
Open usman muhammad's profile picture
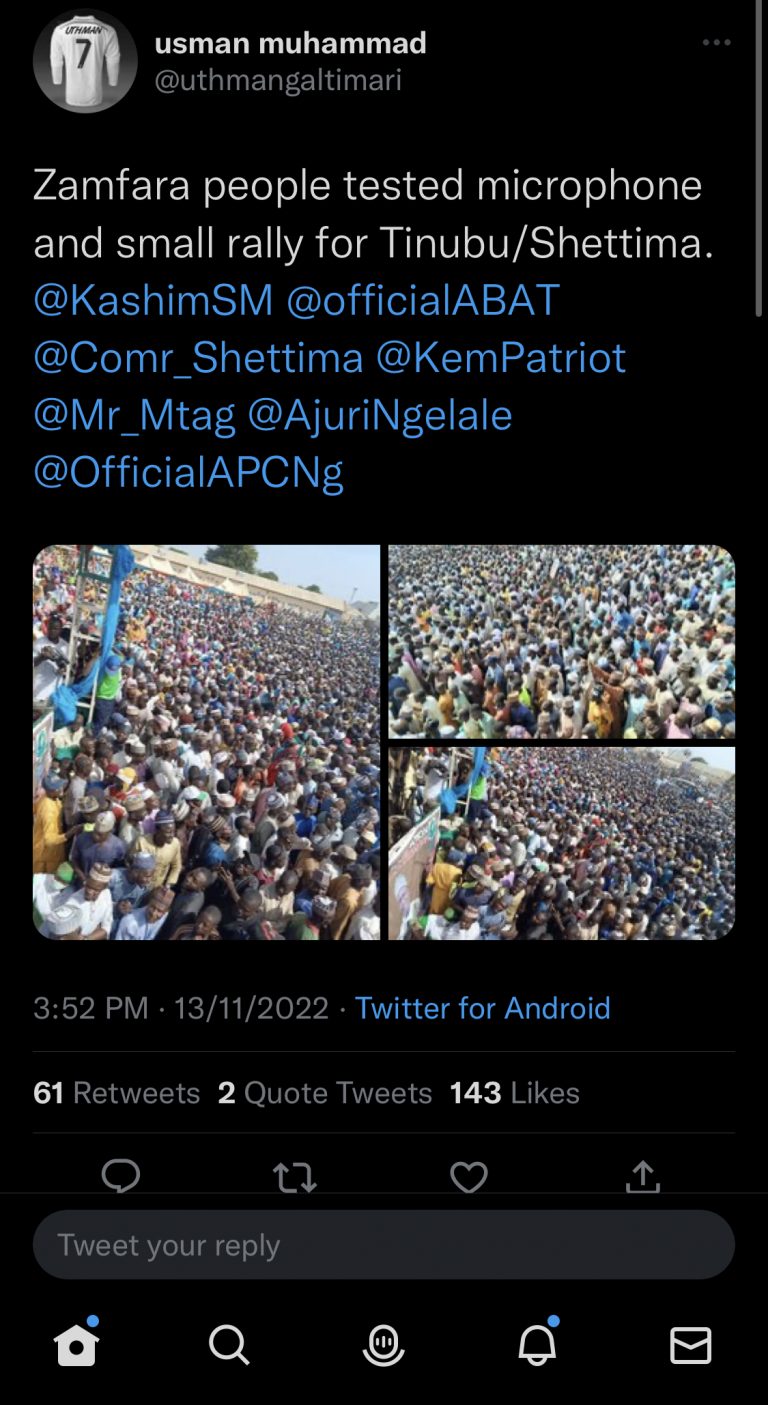(85, 61)
